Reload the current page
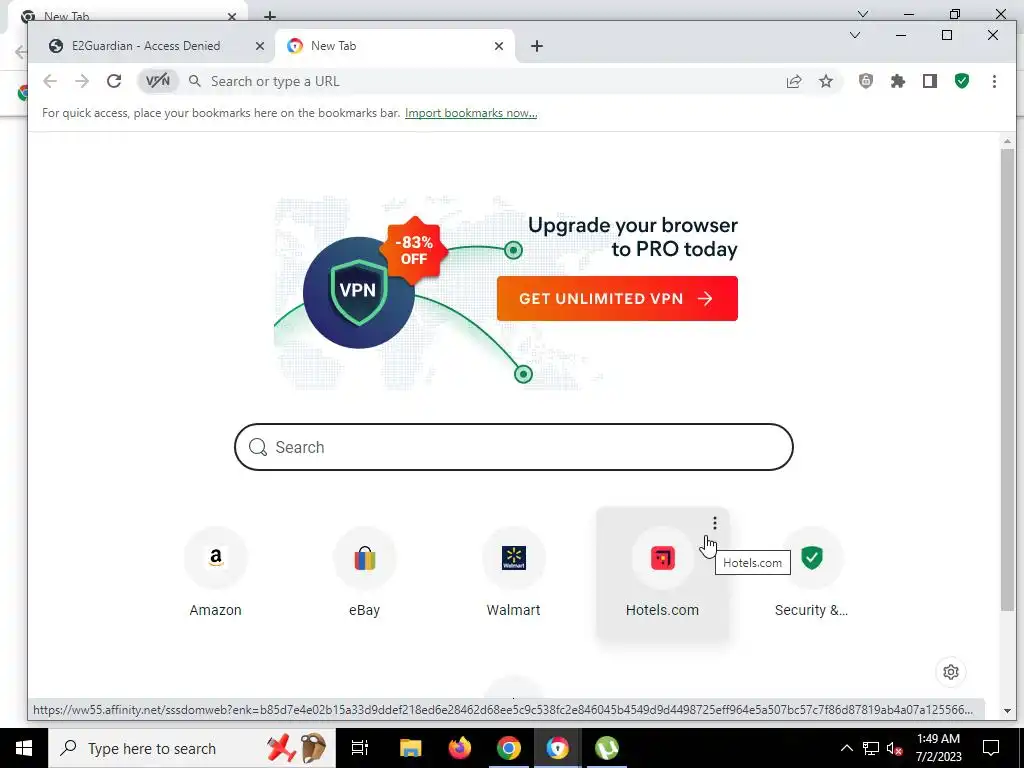This screenshot has height=768, width=1024. click(x=114, y=81)
